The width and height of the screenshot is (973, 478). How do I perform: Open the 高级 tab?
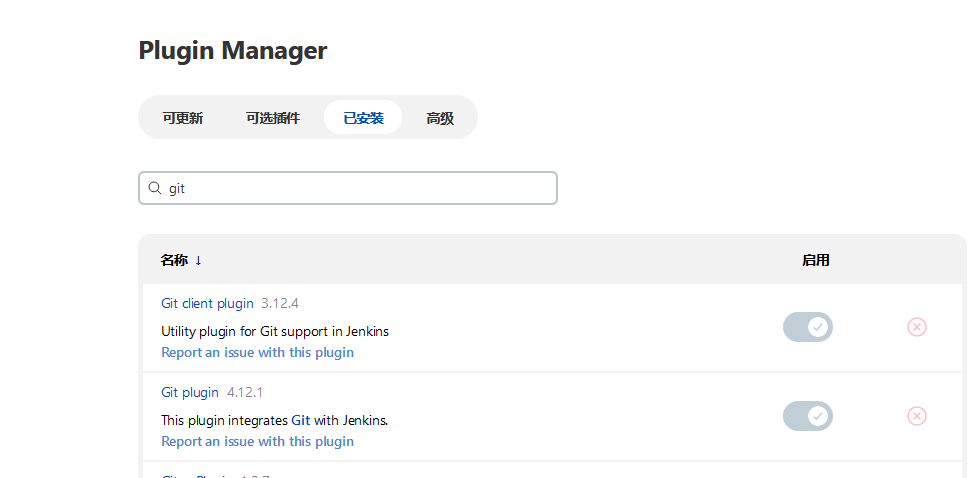(440, 117)
